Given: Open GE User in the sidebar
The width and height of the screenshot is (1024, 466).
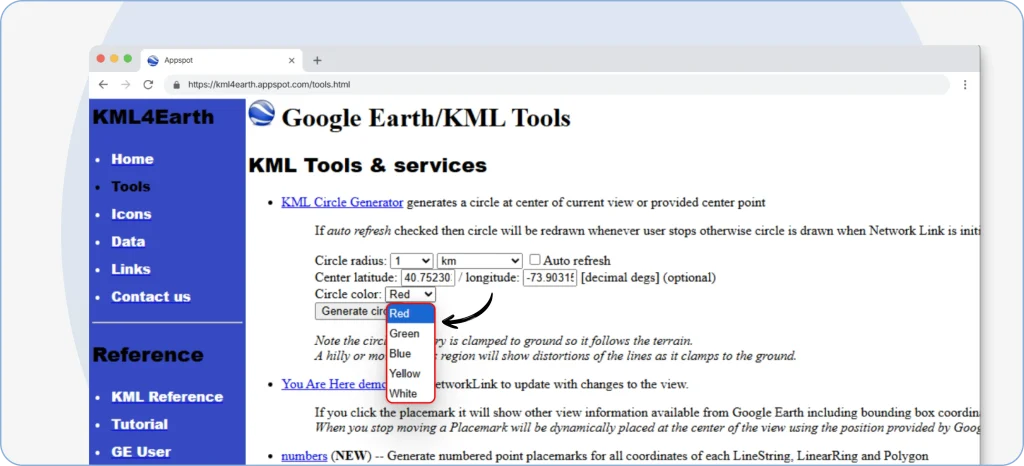Looking at the screenshot, I should click(141, 452).
